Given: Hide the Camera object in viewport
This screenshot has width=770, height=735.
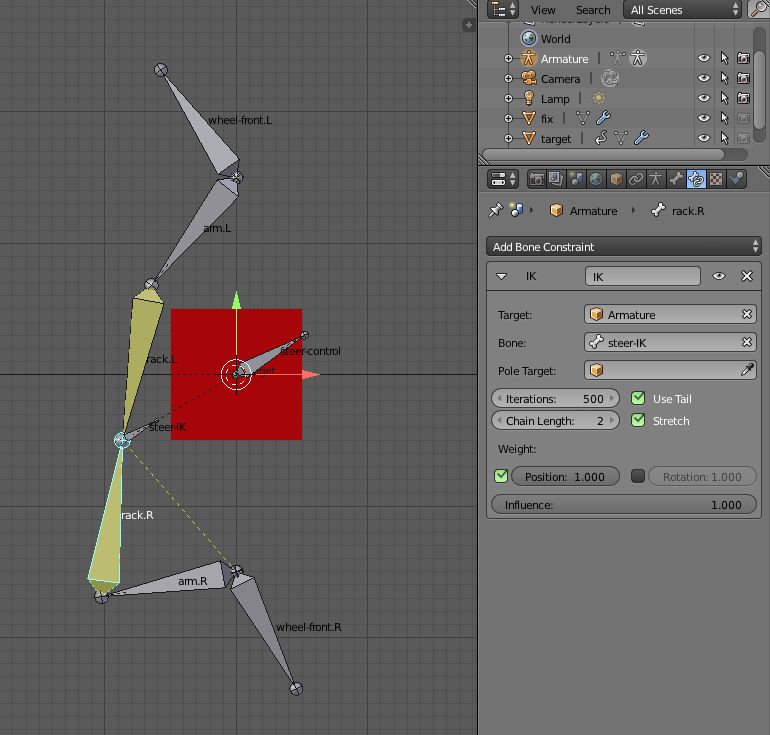Looking at the screenshot, I should pyautogui.click(x=704, y=79).
